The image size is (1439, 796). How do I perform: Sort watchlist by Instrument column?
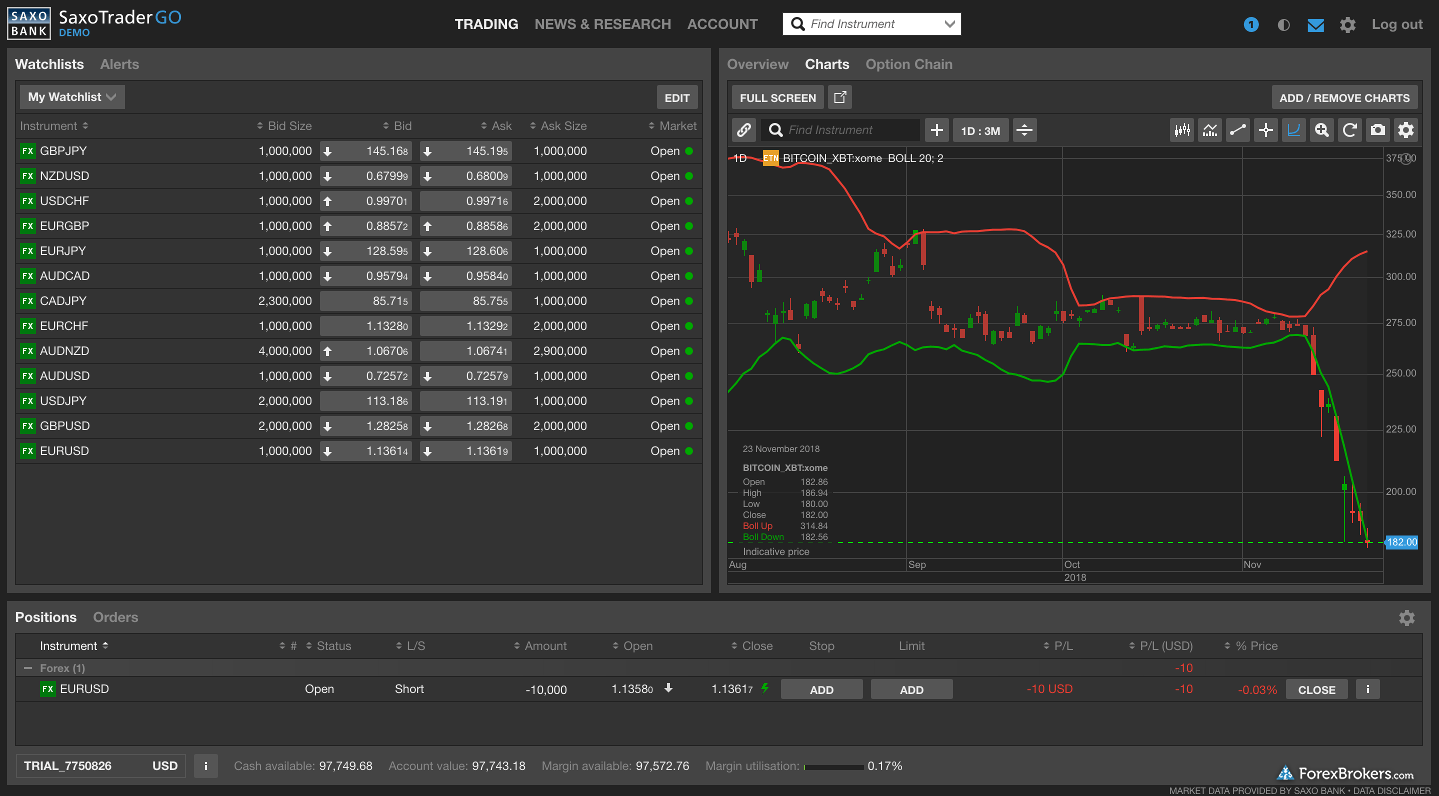pos(54,126)
